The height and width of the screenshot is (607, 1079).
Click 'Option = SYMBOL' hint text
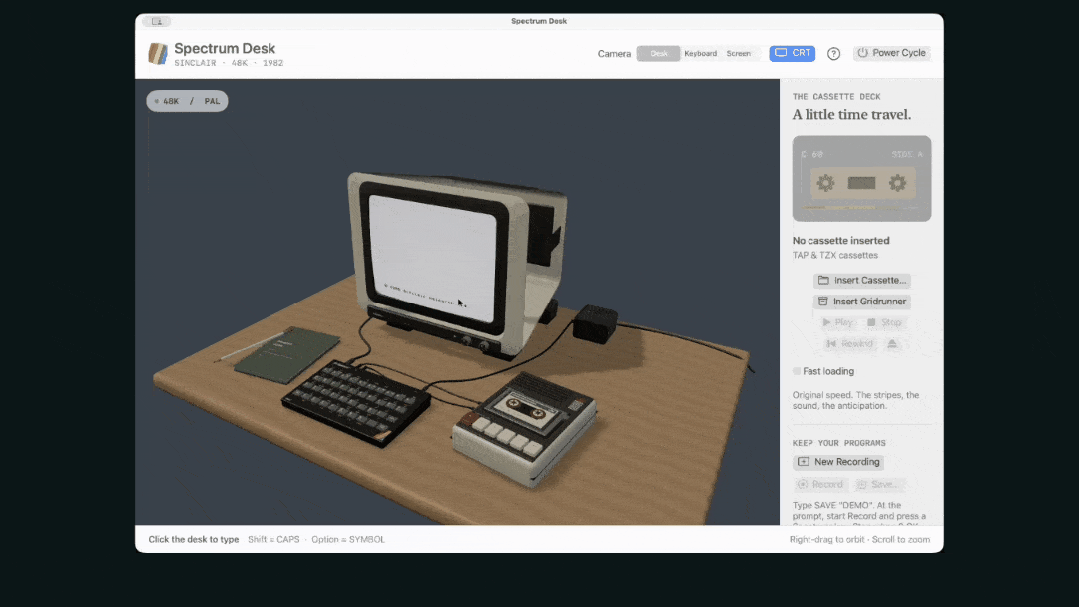pyautogui.click(x=348, y=540)
